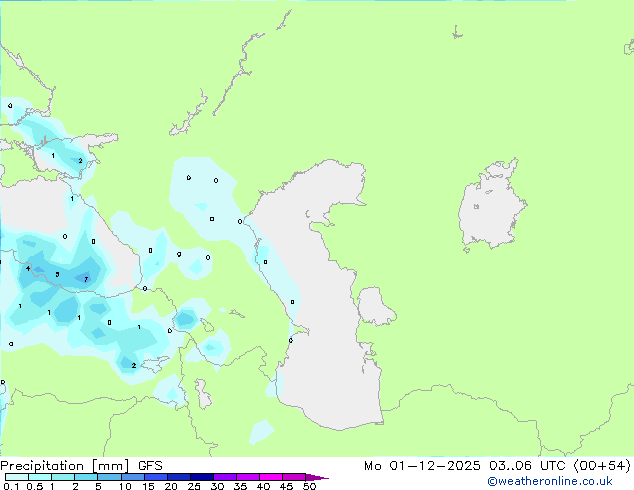Select the 2–5 mm legend color box
Screen dimensions: 634x490
click(86, 477)
